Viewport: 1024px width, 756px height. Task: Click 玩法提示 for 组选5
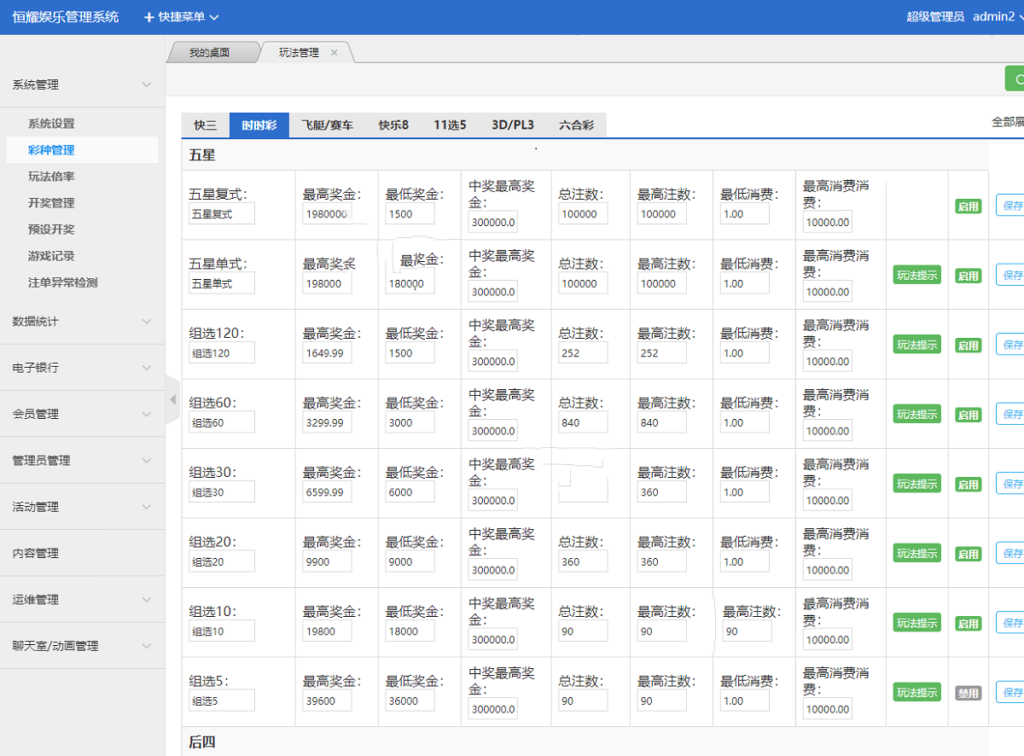click(917, 693)
